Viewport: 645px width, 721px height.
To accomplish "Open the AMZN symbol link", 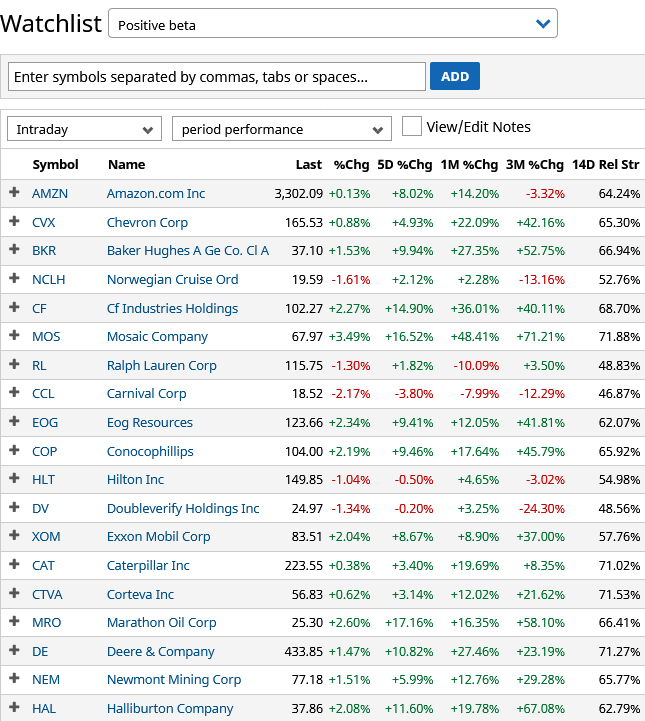I will [50, 194].
